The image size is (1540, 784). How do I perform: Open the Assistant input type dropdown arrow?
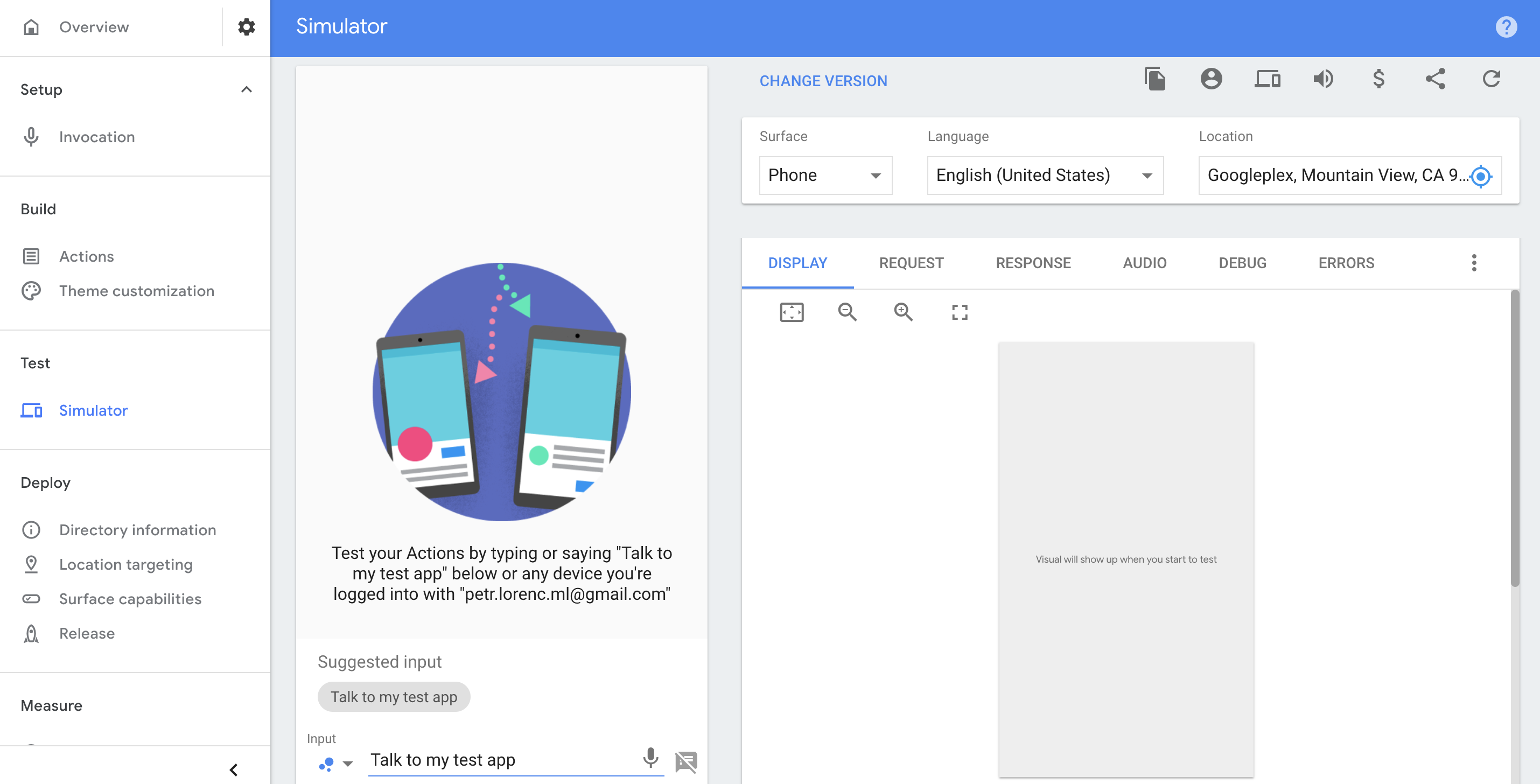tap(348, 764)
